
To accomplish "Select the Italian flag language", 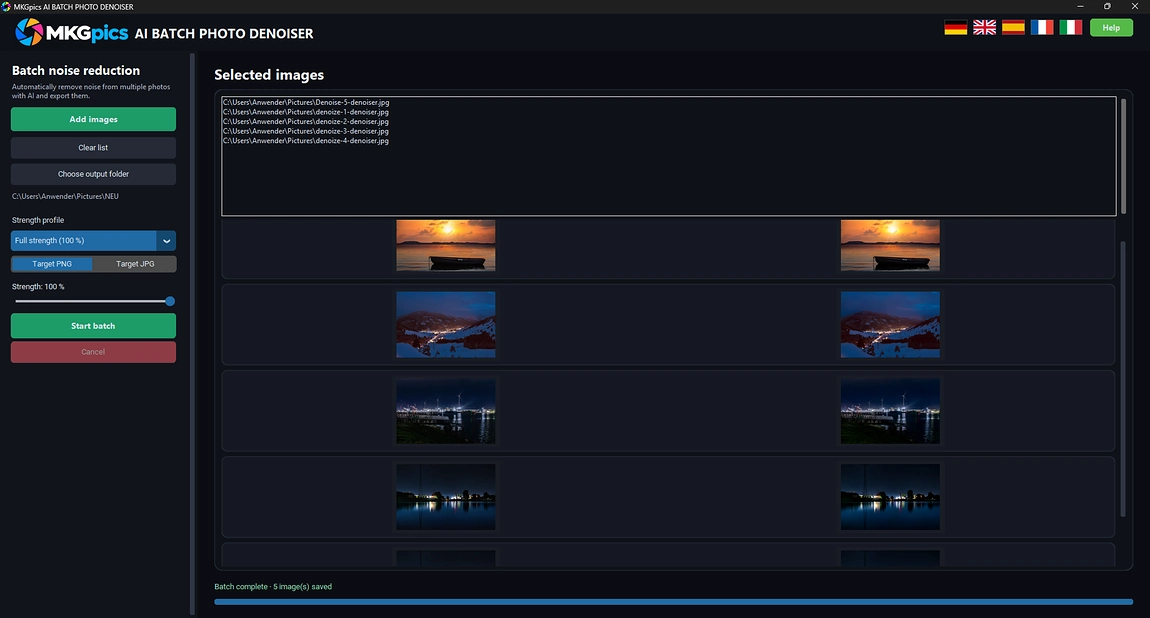I will [1070, 28].
